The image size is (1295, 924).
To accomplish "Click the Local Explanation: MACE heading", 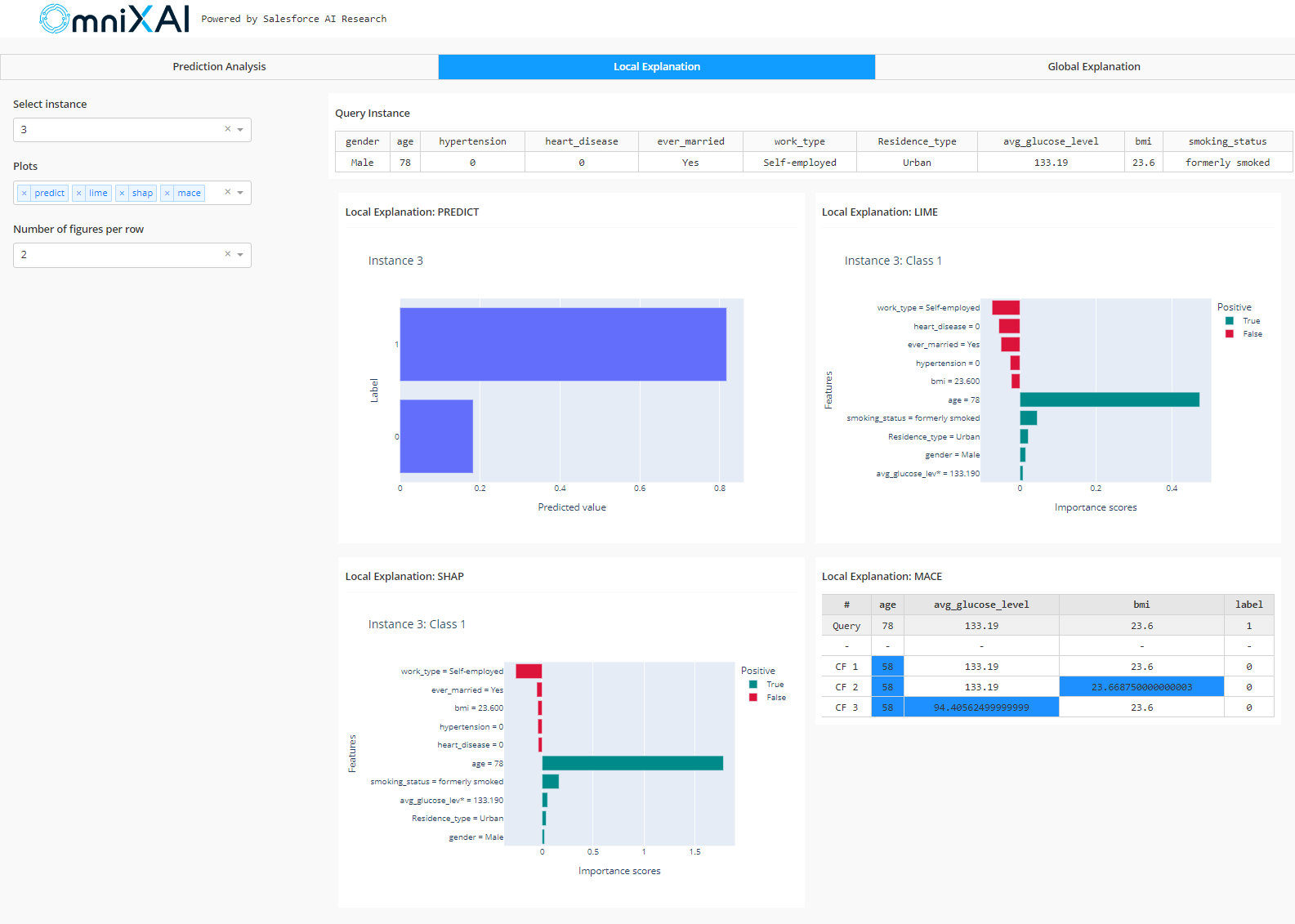I will 882,577.
